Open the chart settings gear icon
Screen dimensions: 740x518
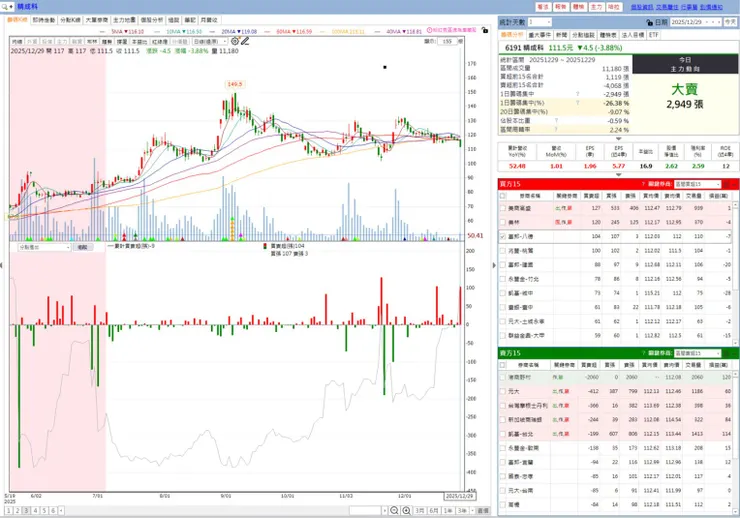click(x=235, y=42)
